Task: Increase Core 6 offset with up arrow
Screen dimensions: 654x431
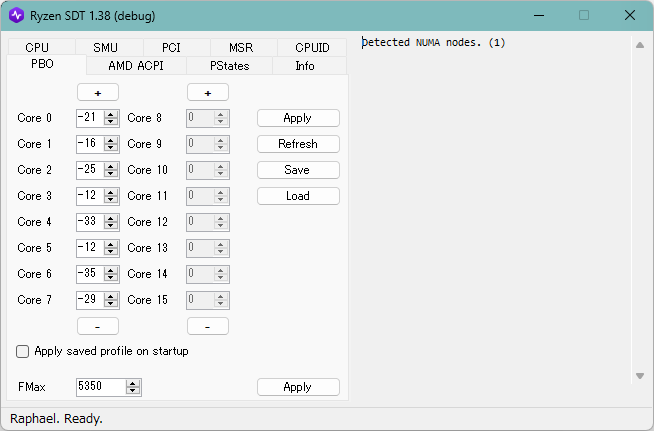Action: click(x=111, y=270)
